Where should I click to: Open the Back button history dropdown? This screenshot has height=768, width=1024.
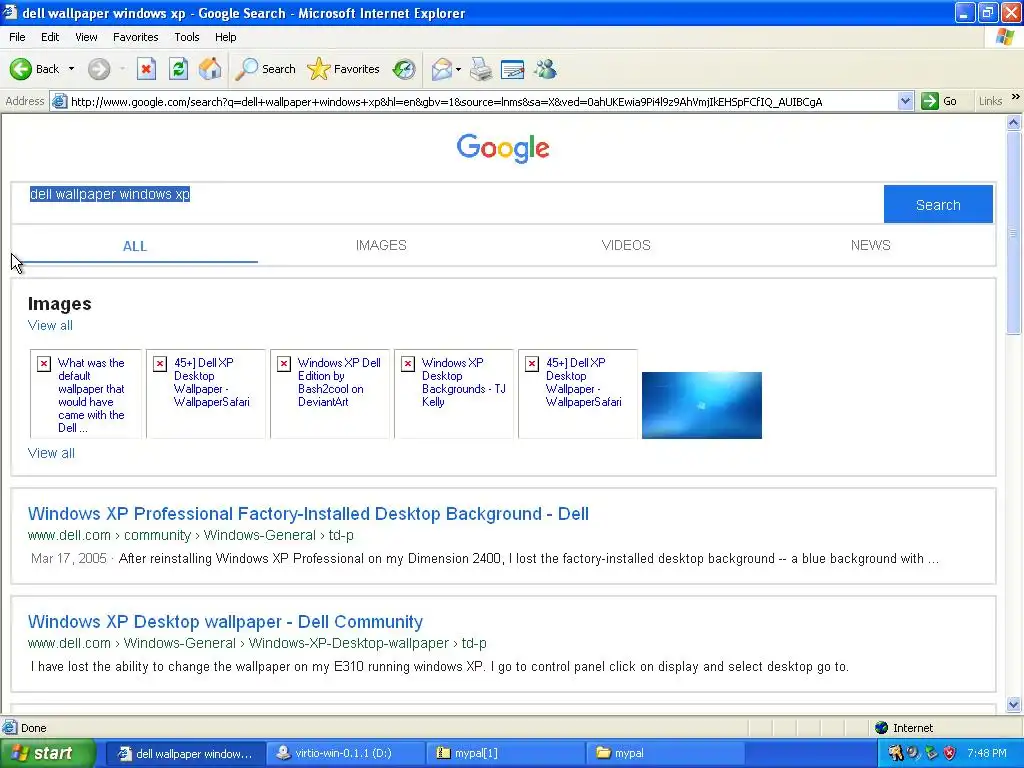pos(71,69)
